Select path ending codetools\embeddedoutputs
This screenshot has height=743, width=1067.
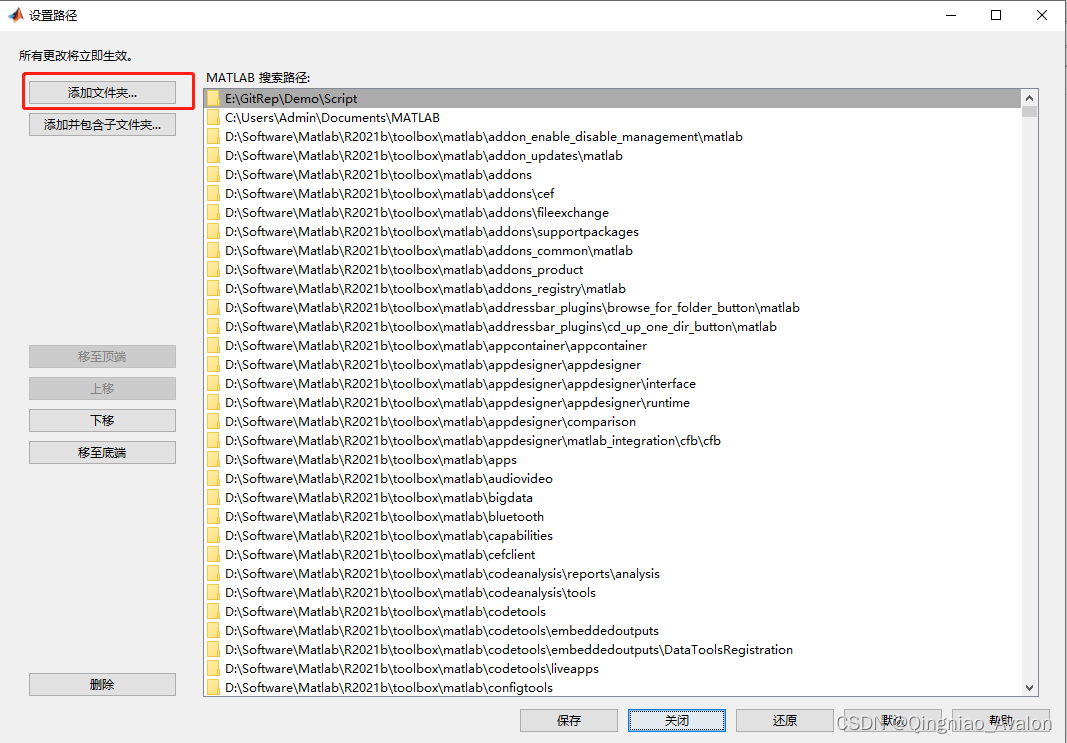tap(442, 631)
